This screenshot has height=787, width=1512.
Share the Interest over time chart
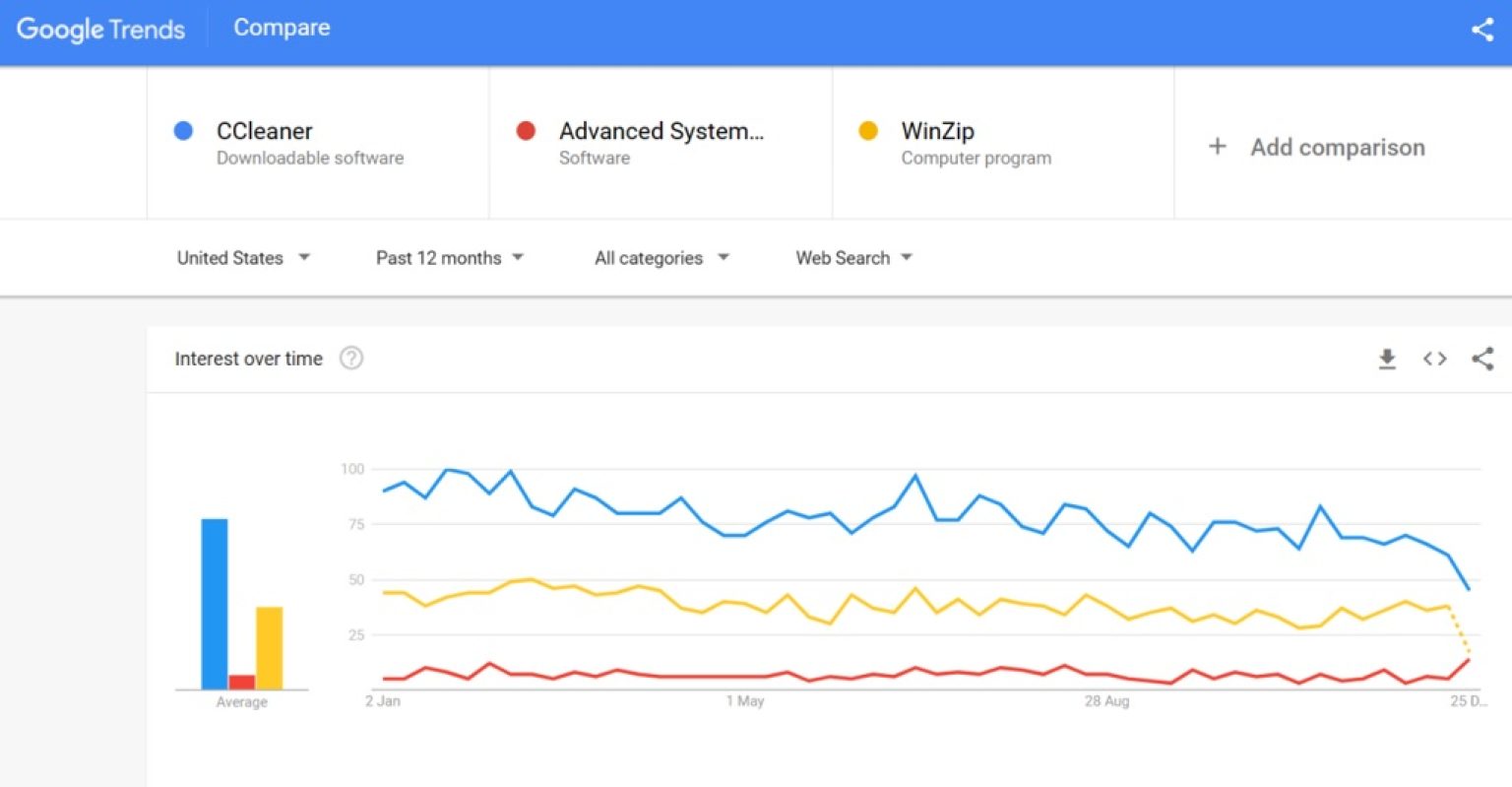[x=1482, y=359]
